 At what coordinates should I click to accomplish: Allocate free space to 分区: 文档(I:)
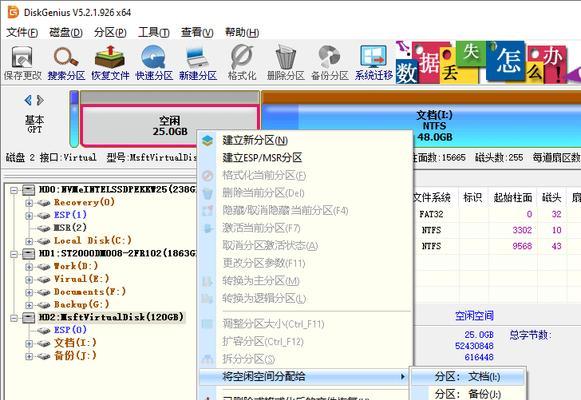(468, 377)
